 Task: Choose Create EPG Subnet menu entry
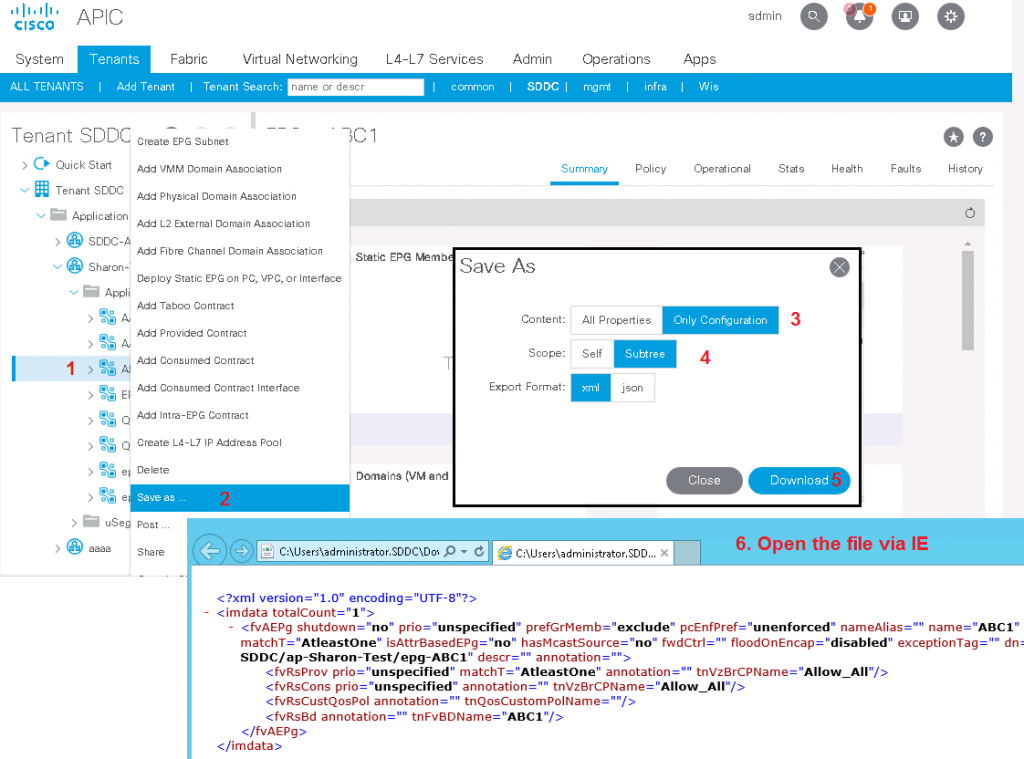coord(240,142)
